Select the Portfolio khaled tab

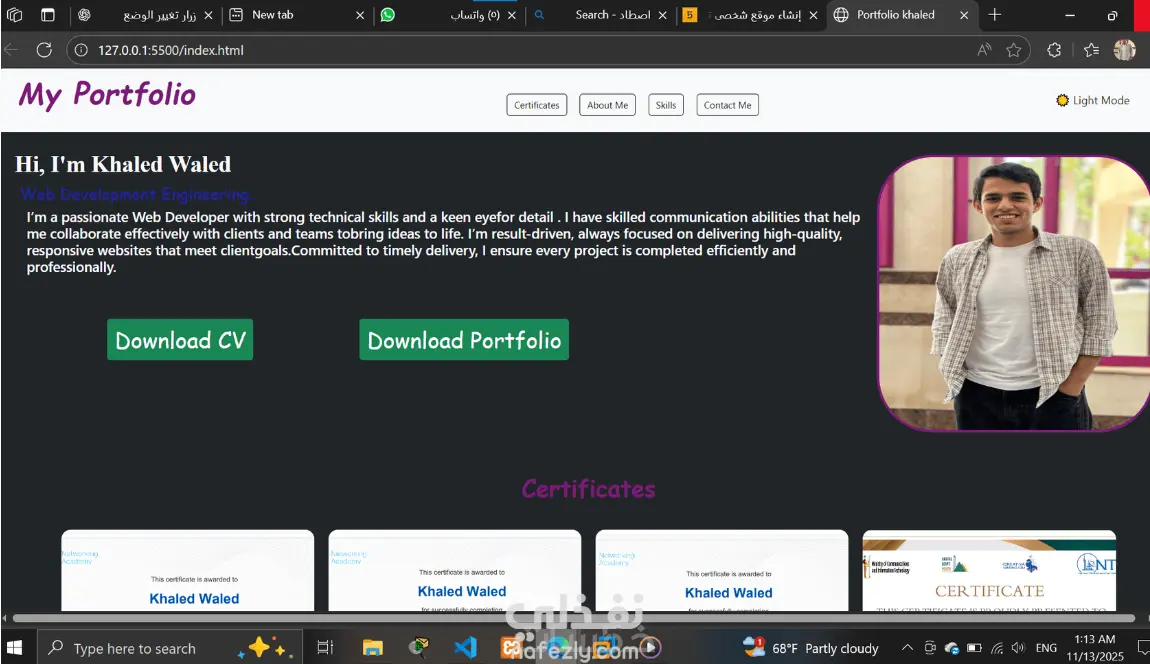pos(902,15)
